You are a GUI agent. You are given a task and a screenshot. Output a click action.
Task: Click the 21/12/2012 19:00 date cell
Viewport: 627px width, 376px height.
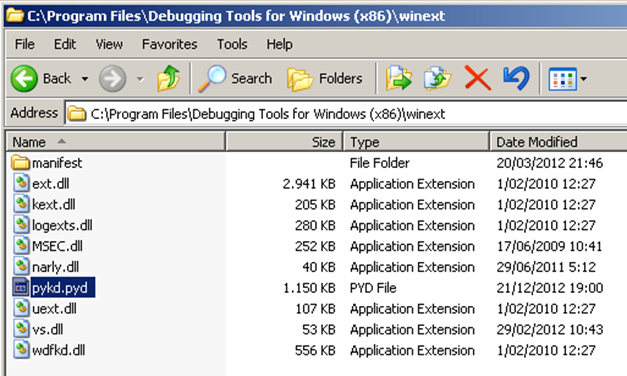pos(550,288)
